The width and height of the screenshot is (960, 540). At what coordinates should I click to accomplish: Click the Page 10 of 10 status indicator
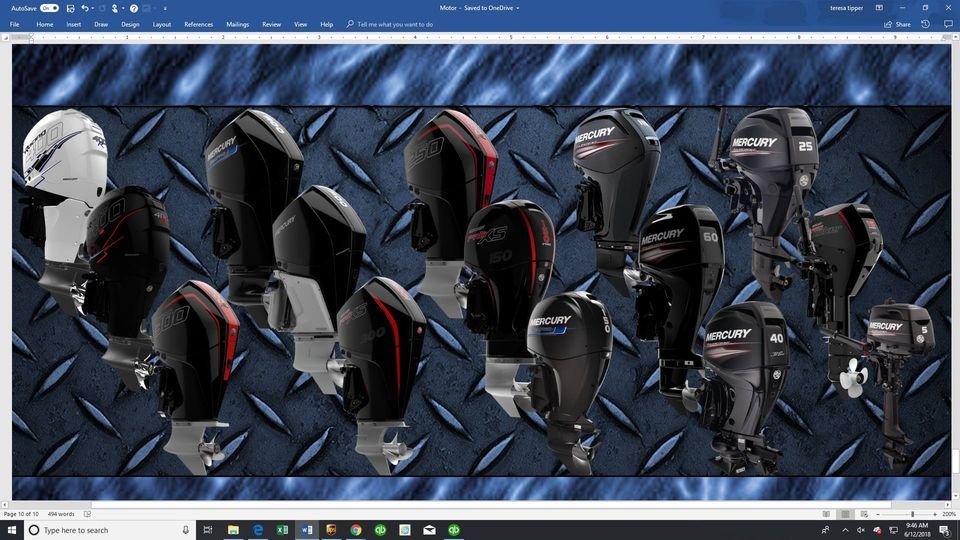21,514
